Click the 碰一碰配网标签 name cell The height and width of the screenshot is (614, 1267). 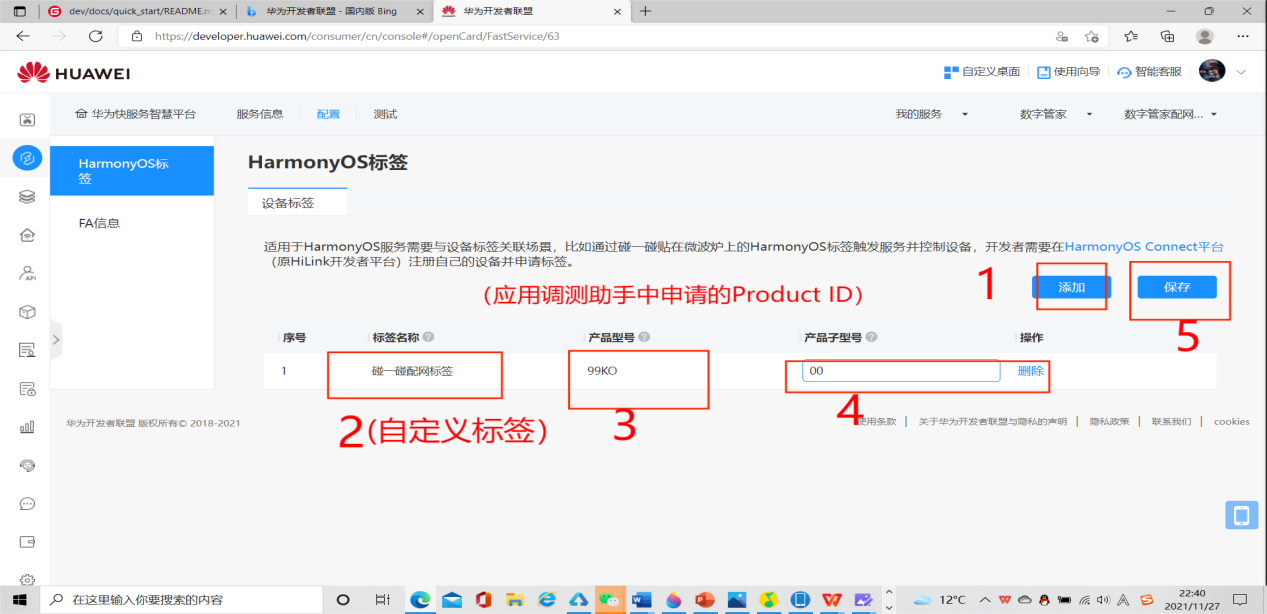click(412, 371)
